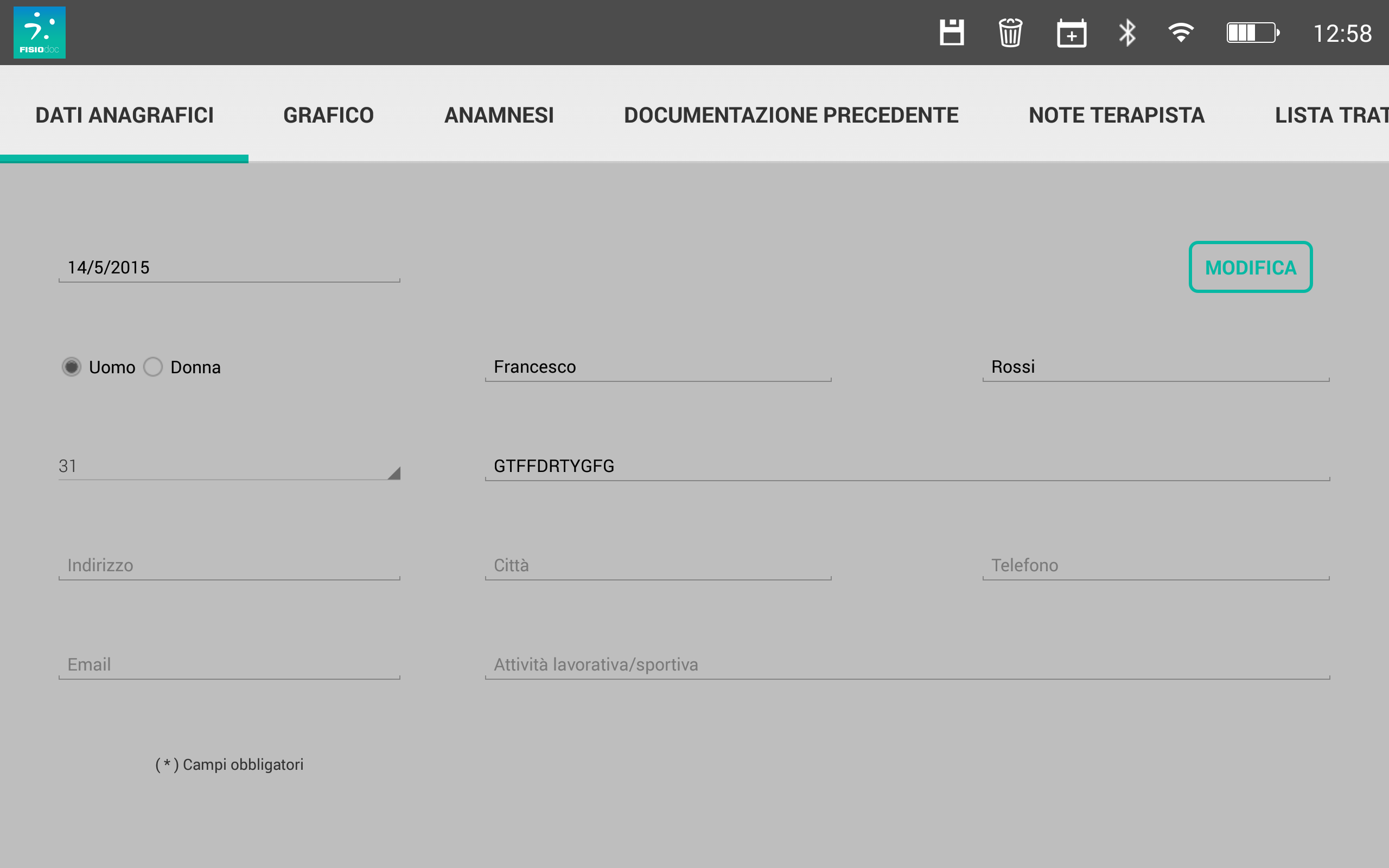Click the trash delete icon
The width and height of the screenshot is (1389, 868).
pyautogui.click(x=1010, y=33)
